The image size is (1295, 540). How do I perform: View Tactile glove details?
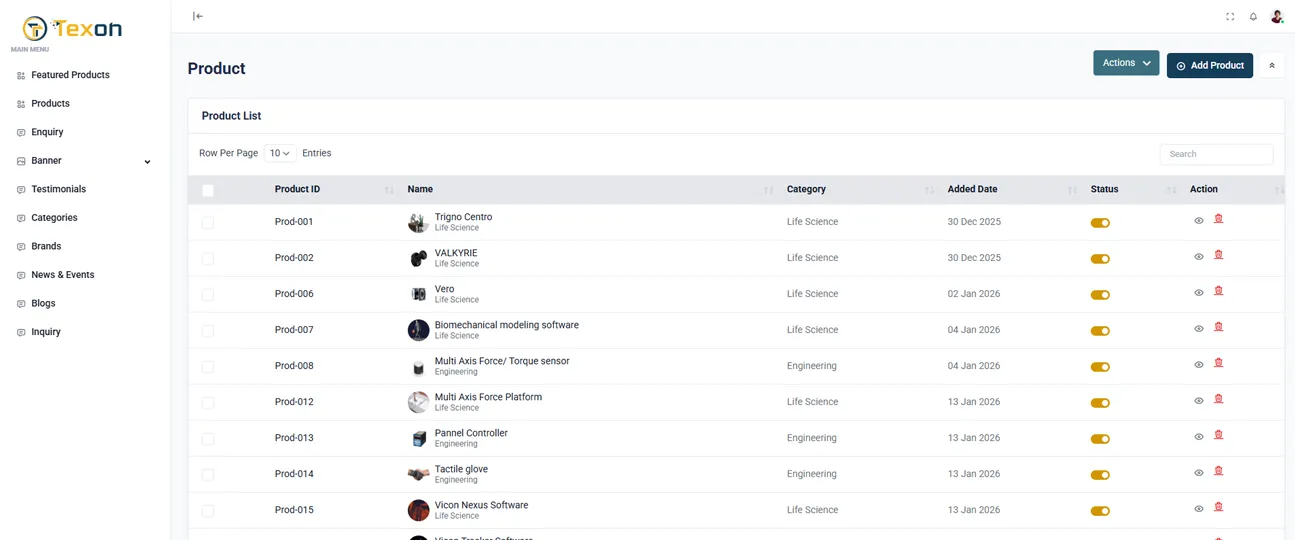tap(1199, 473)
